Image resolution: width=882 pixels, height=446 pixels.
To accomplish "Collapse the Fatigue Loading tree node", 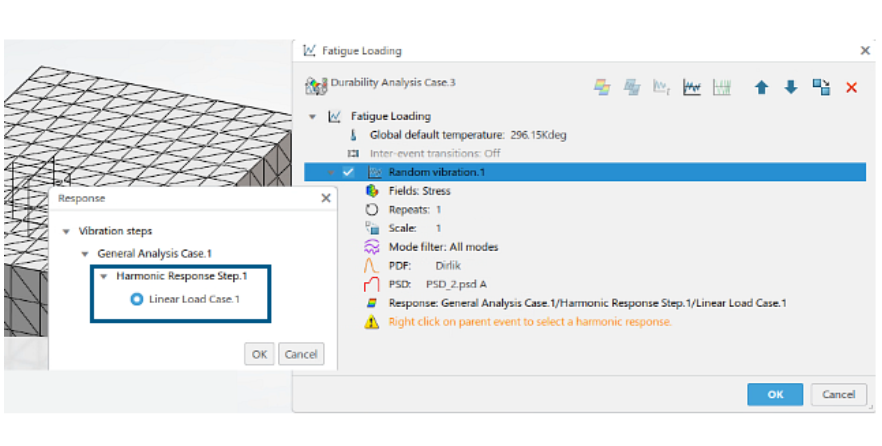I will click(313, 116).
